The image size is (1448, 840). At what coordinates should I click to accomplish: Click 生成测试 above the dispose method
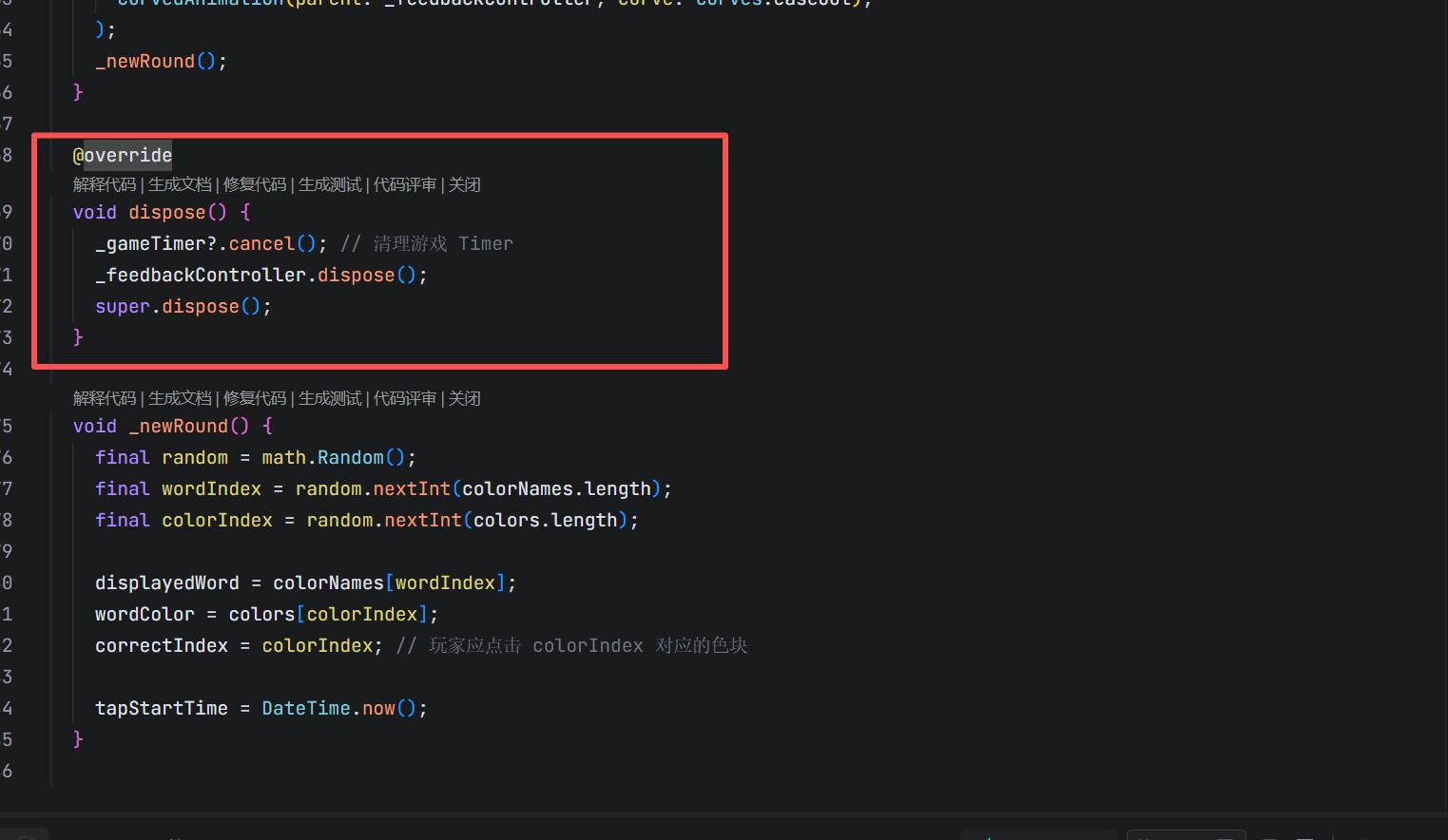pos(330,184)
